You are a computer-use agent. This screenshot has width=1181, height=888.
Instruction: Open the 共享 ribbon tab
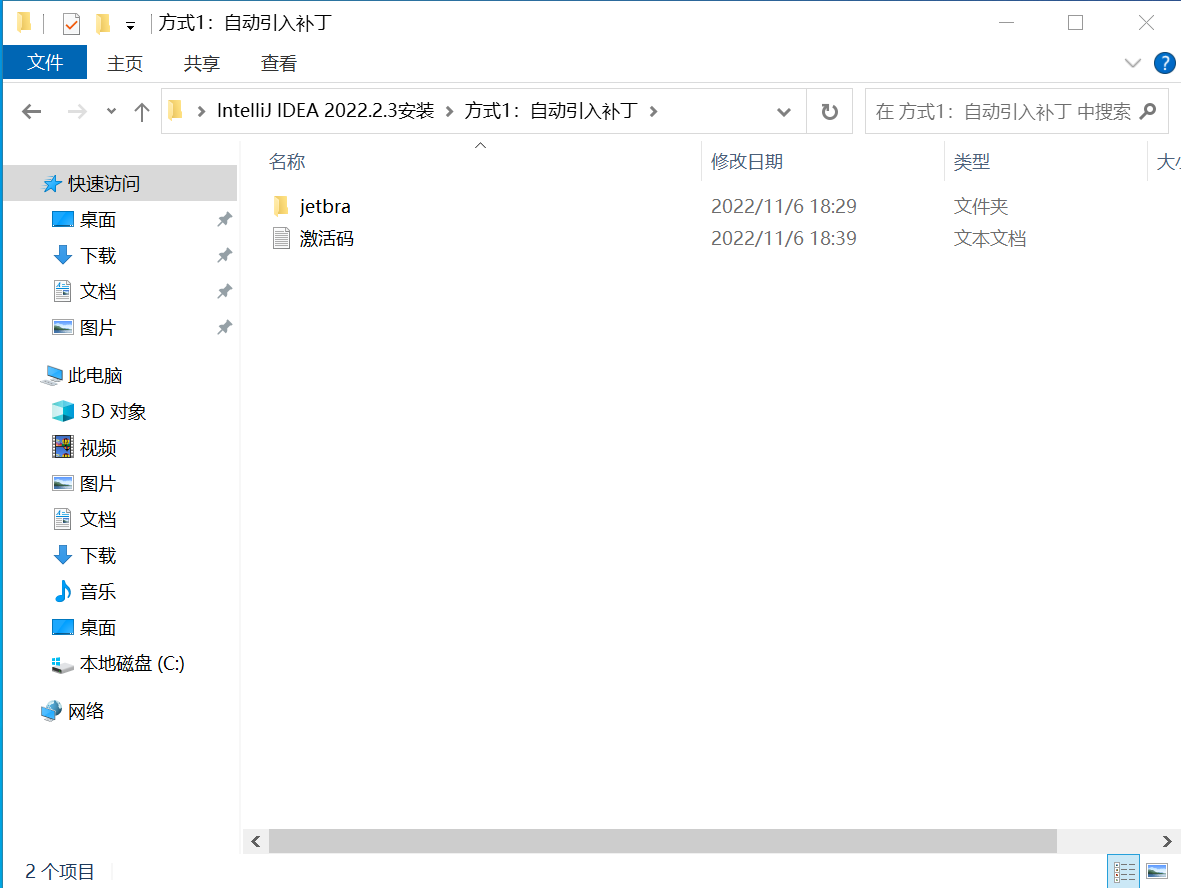coord(201,63)
